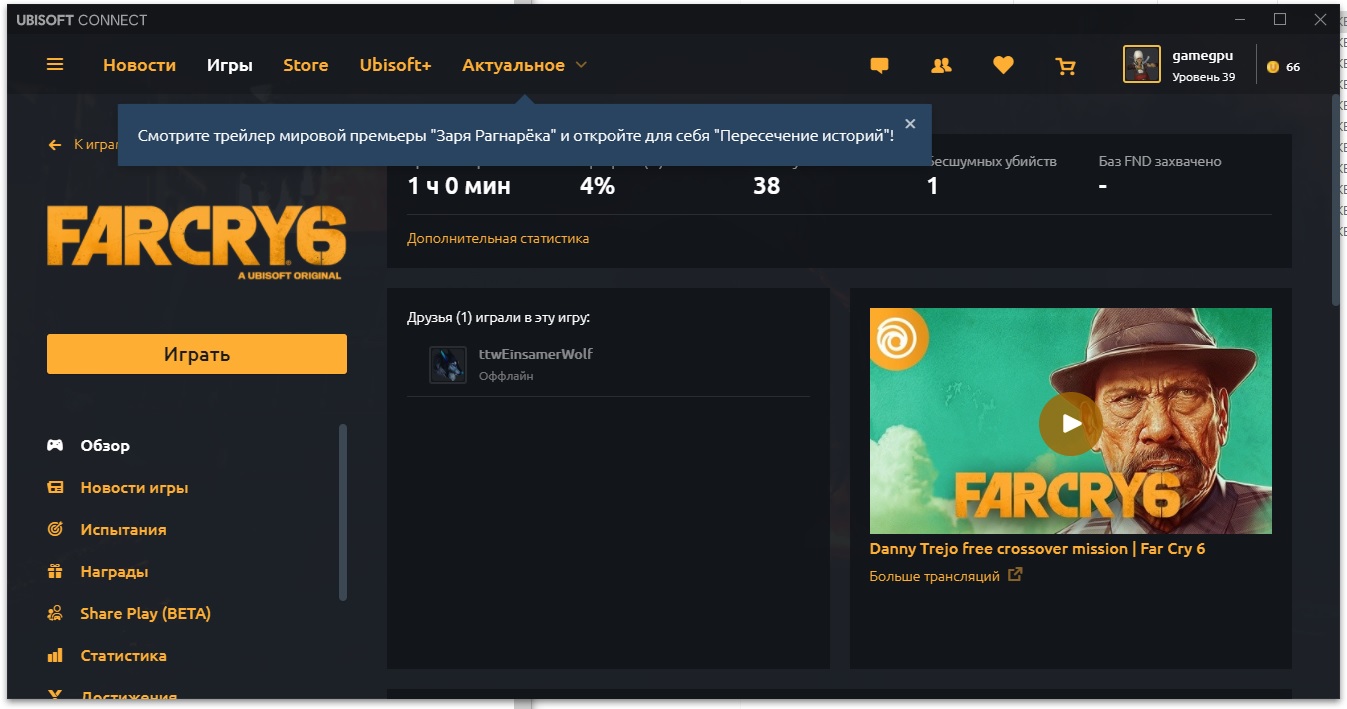Click the Оффлайн status text
Image resolution: width=1347 pixels, height=709 pixels.
[x=506, y=376]
